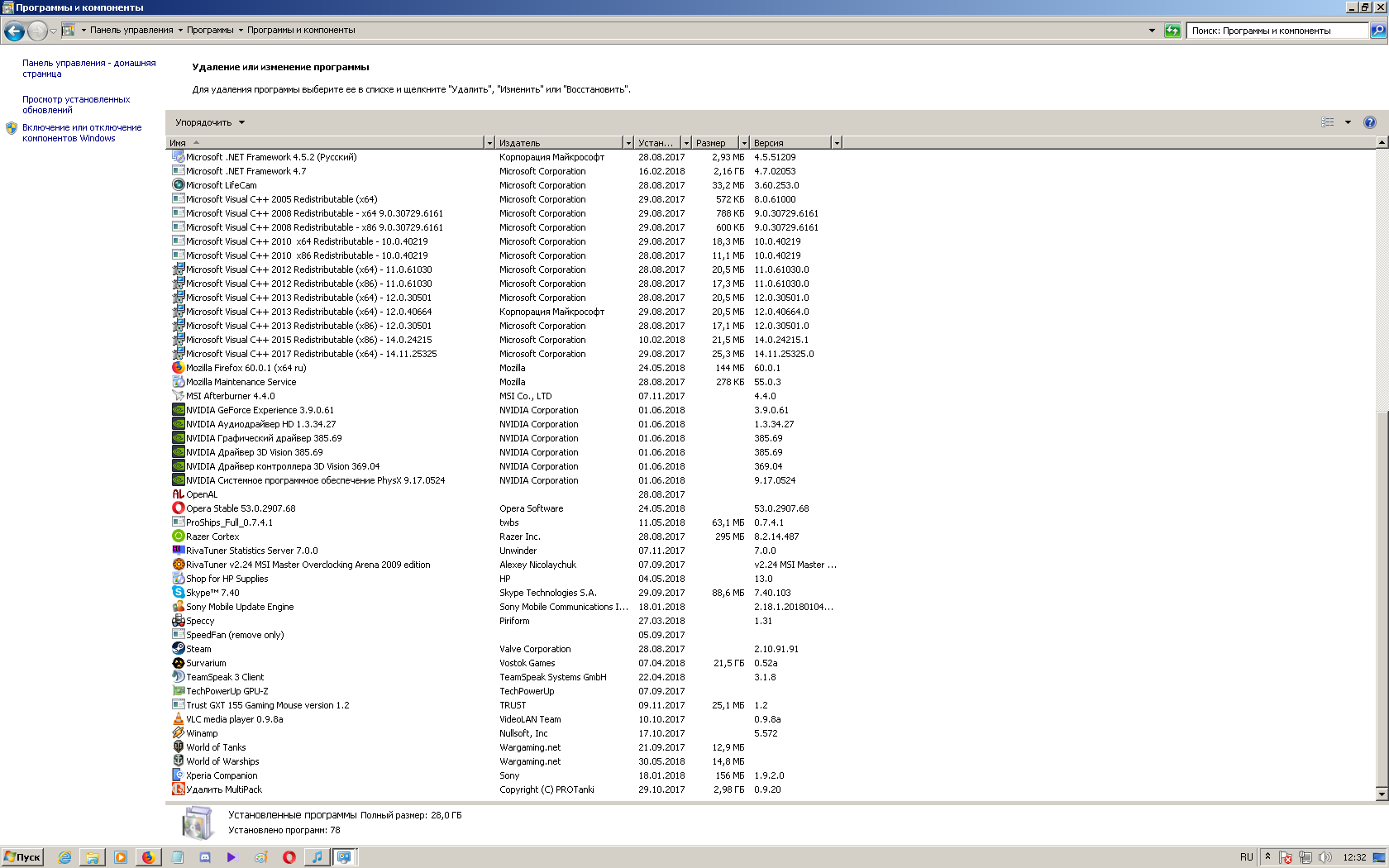The height and width of the screenshot is (868, 1389).
Task: Open Opera from the taskbar
Action: pos(289,857)
